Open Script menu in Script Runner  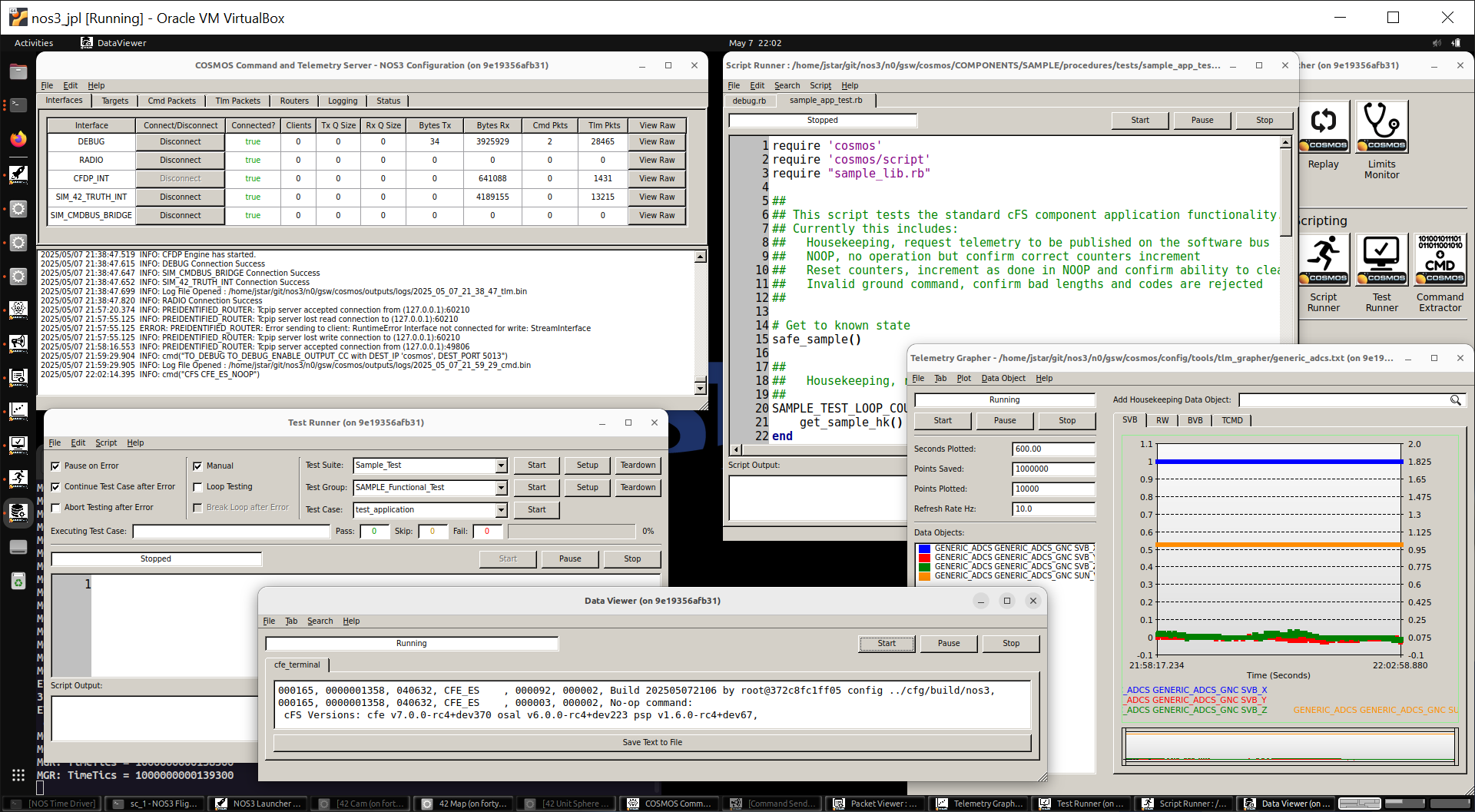tap(820, 85)
